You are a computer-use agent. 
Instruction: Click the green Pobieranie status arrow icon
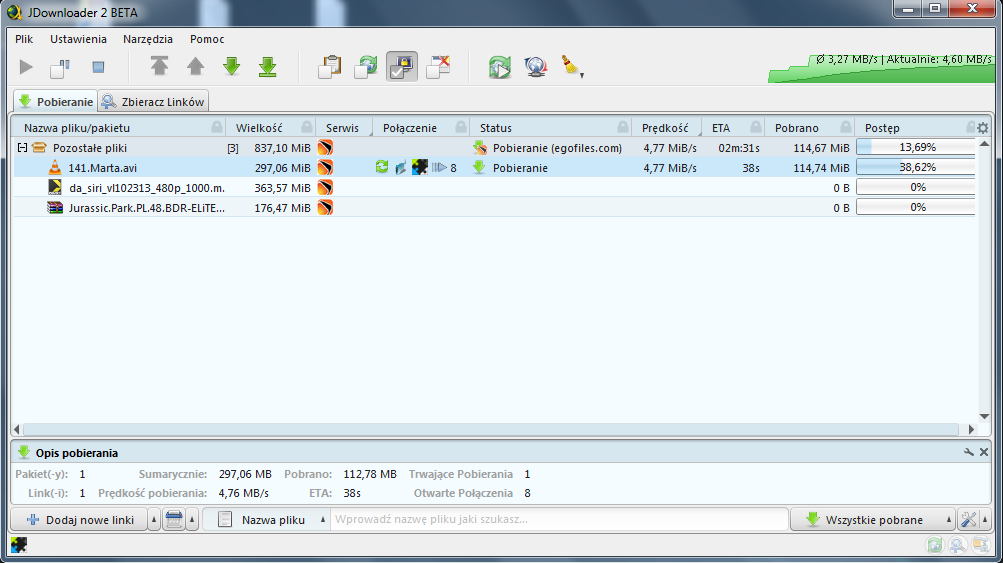479,168
